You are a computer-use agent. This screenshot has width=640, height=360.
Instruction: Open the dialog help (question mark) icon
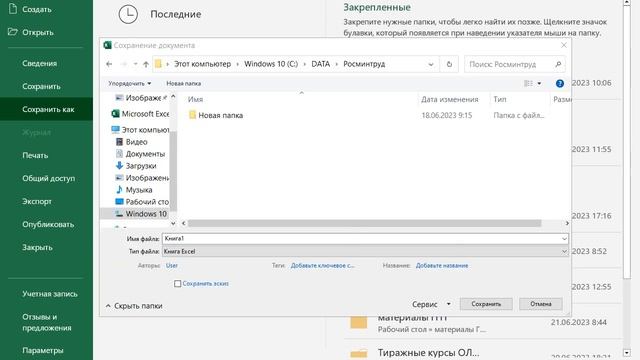pyautogui.click(x=560, y=83)
